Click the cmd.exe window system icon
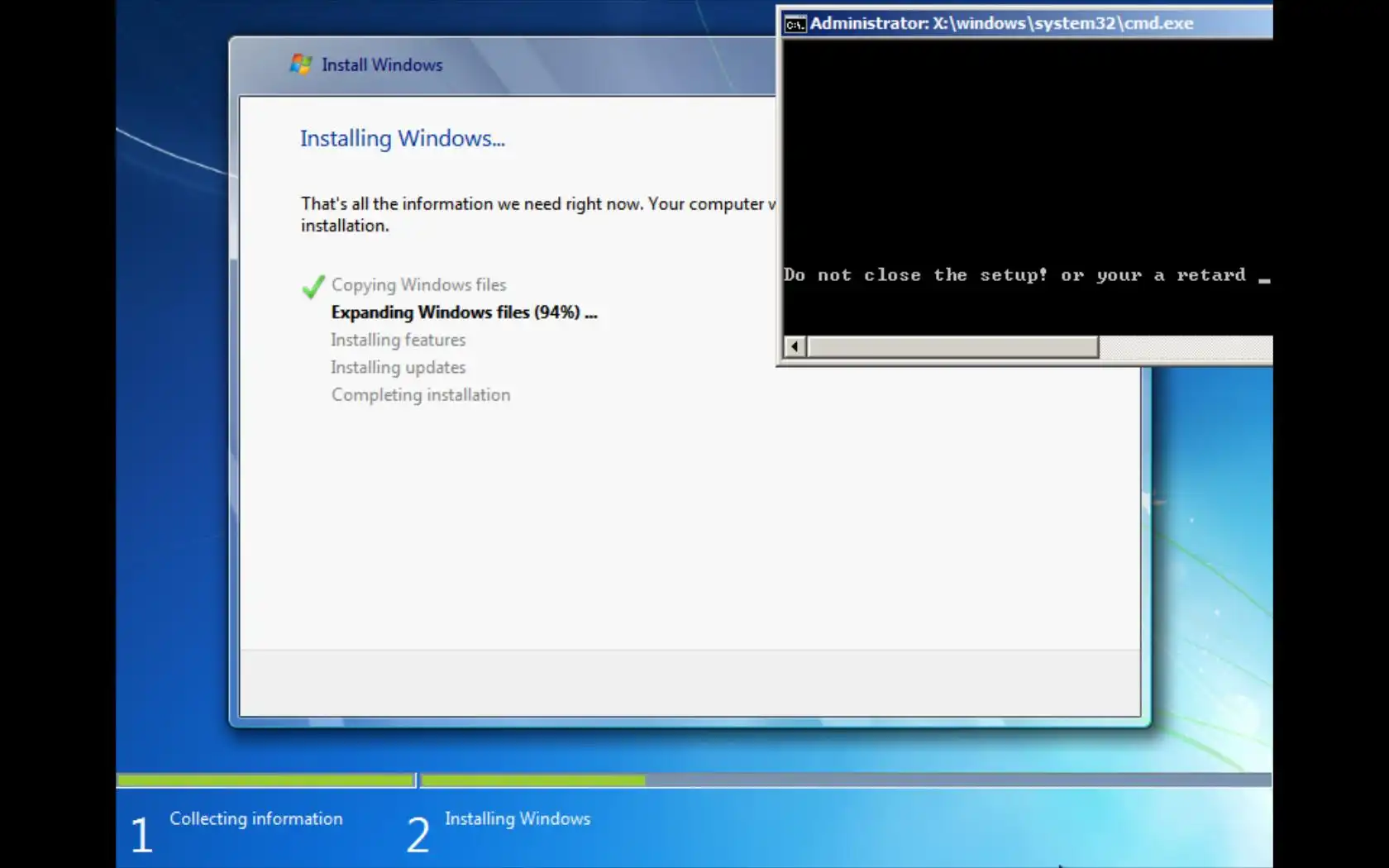The height and width of the screenshot is (868, 1389). (x=795, y=24)
